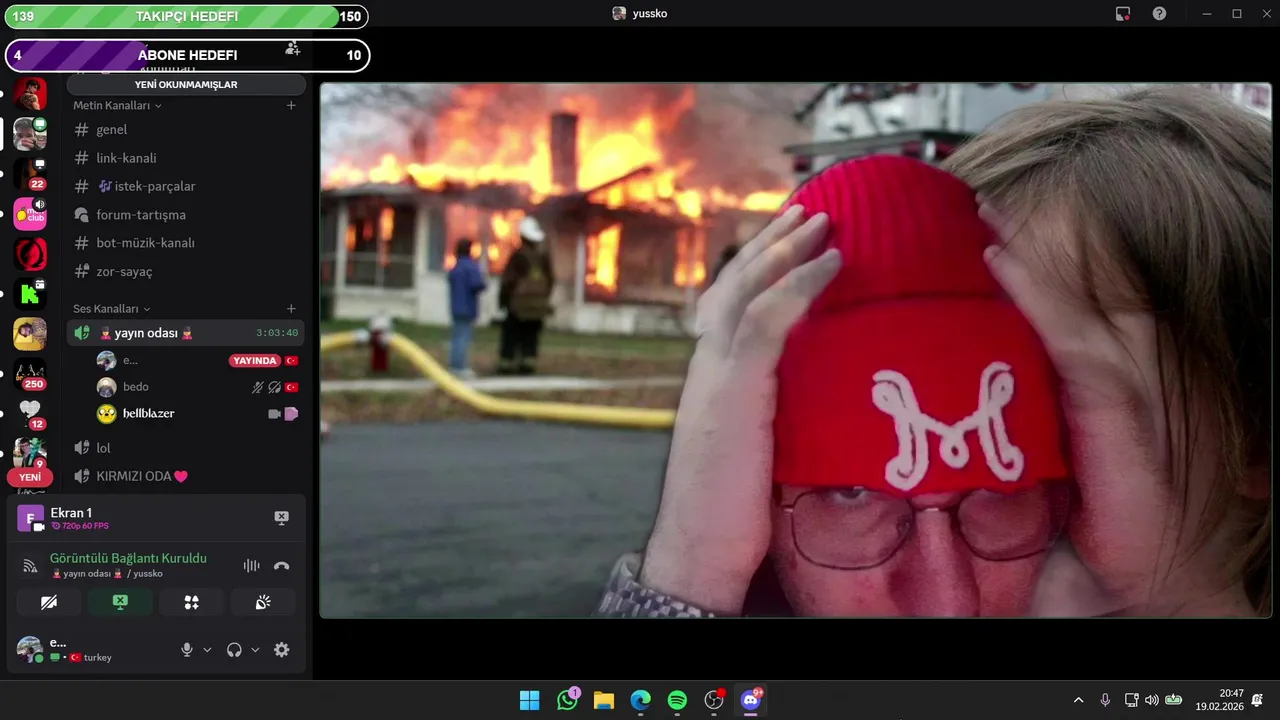1280x720 pixels.
Task: Click the burning house stream video
Action: click(x=795, y=350)
